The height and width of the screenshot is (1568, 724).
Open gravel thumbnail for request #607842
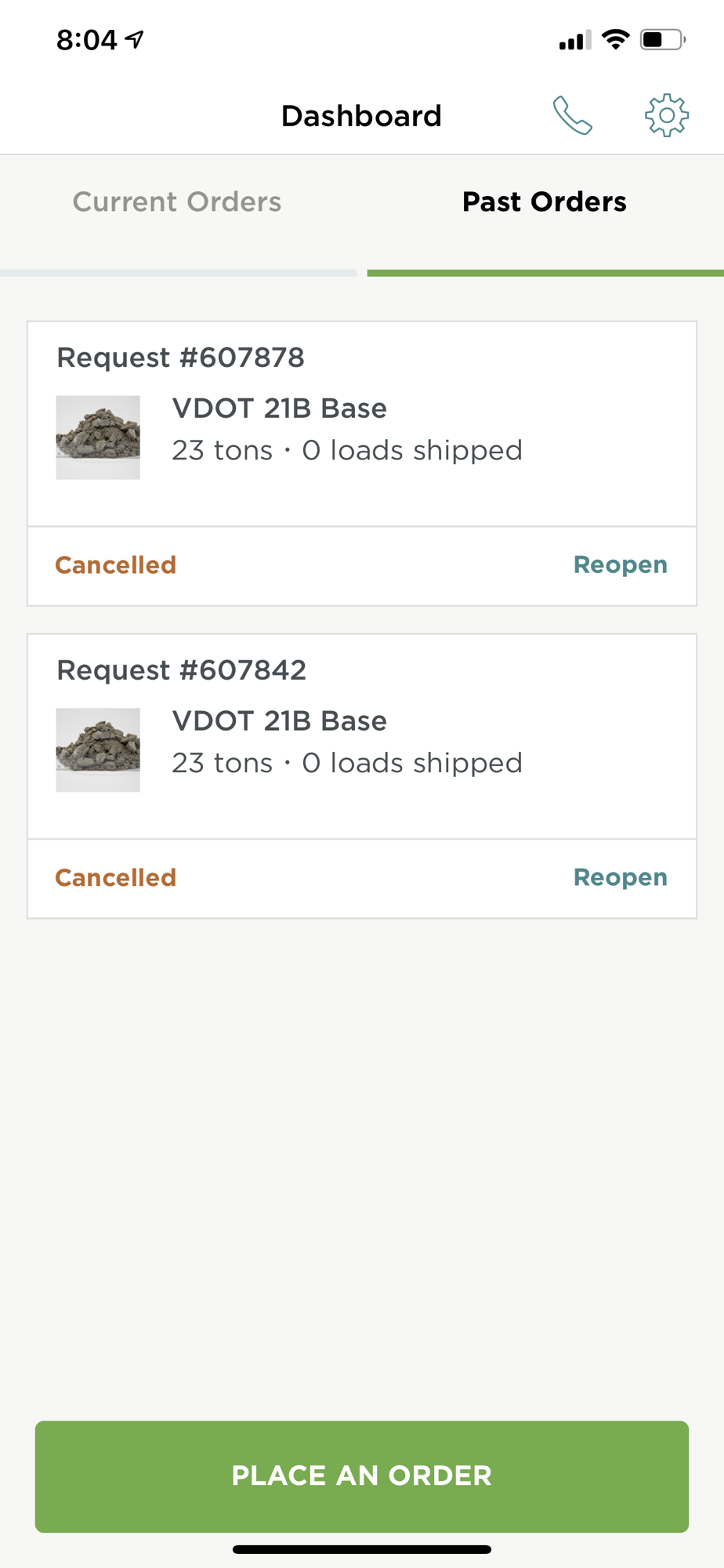coord(98,750)
